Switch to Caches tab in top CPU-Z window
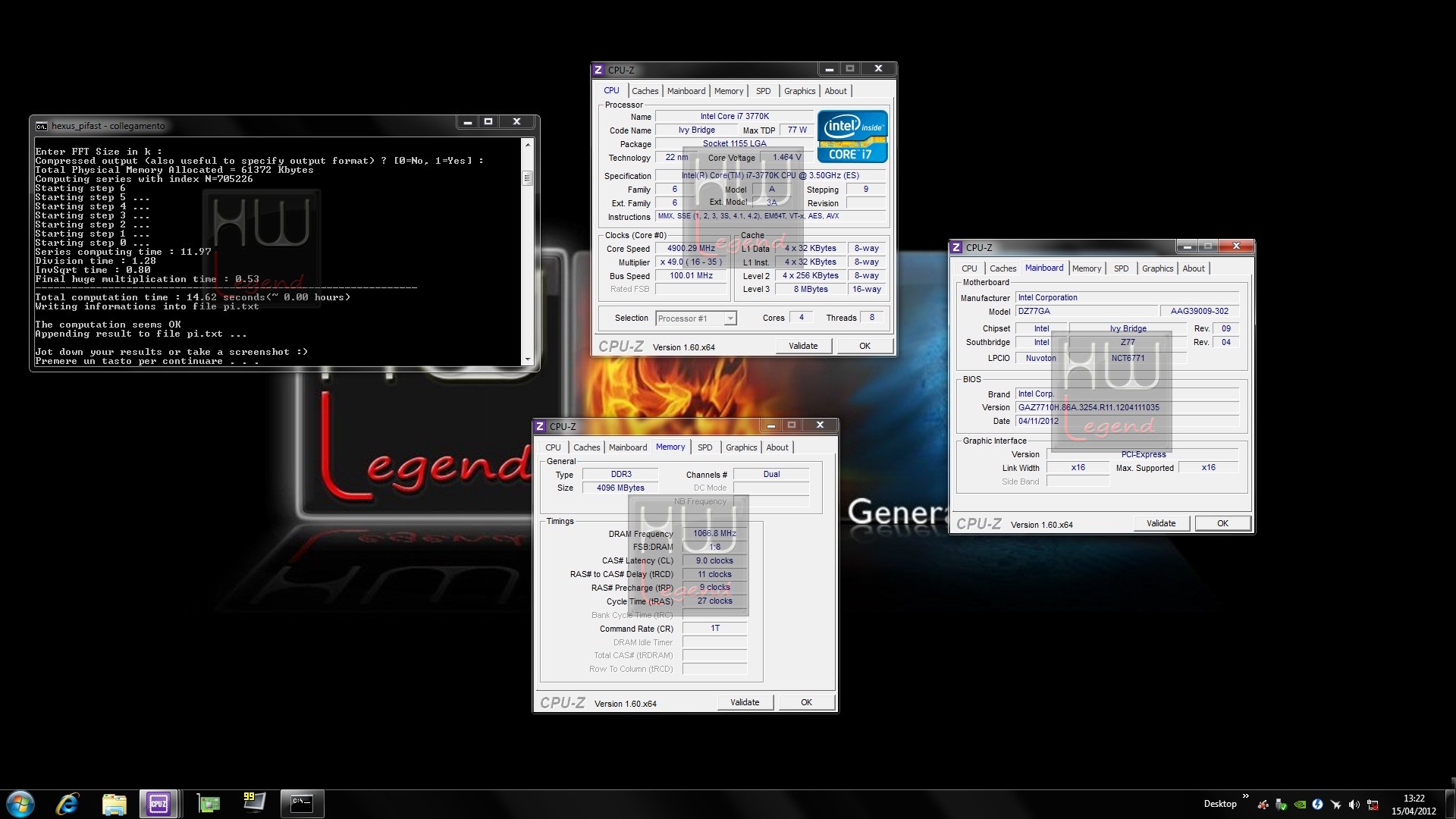The height and width of the screenshot is (819, 1456). coord(645,91)
